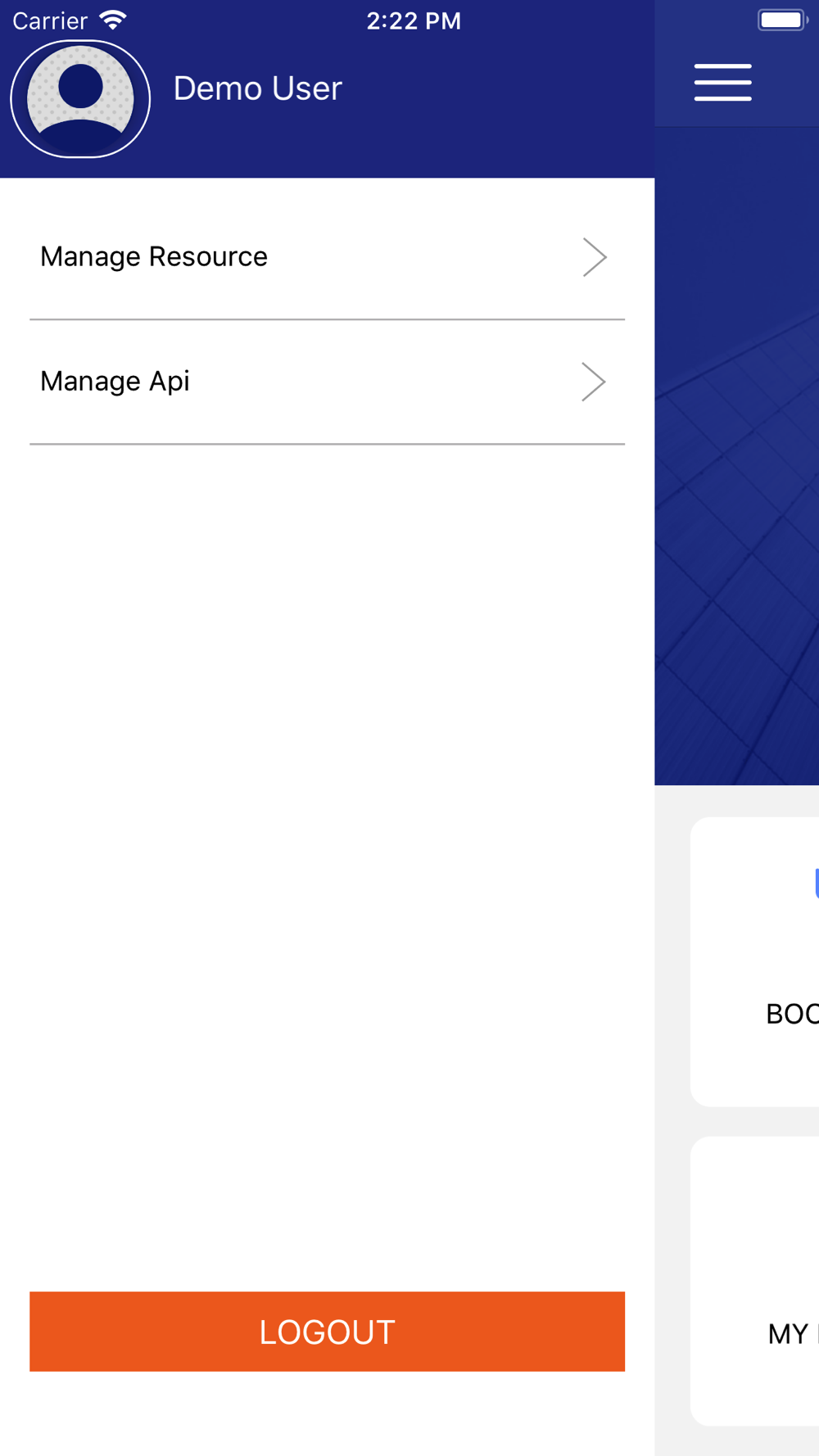Viewport: 819px width, 1456px height.
Task: Open the Manage Resource menu item
Action: point(154,257)
